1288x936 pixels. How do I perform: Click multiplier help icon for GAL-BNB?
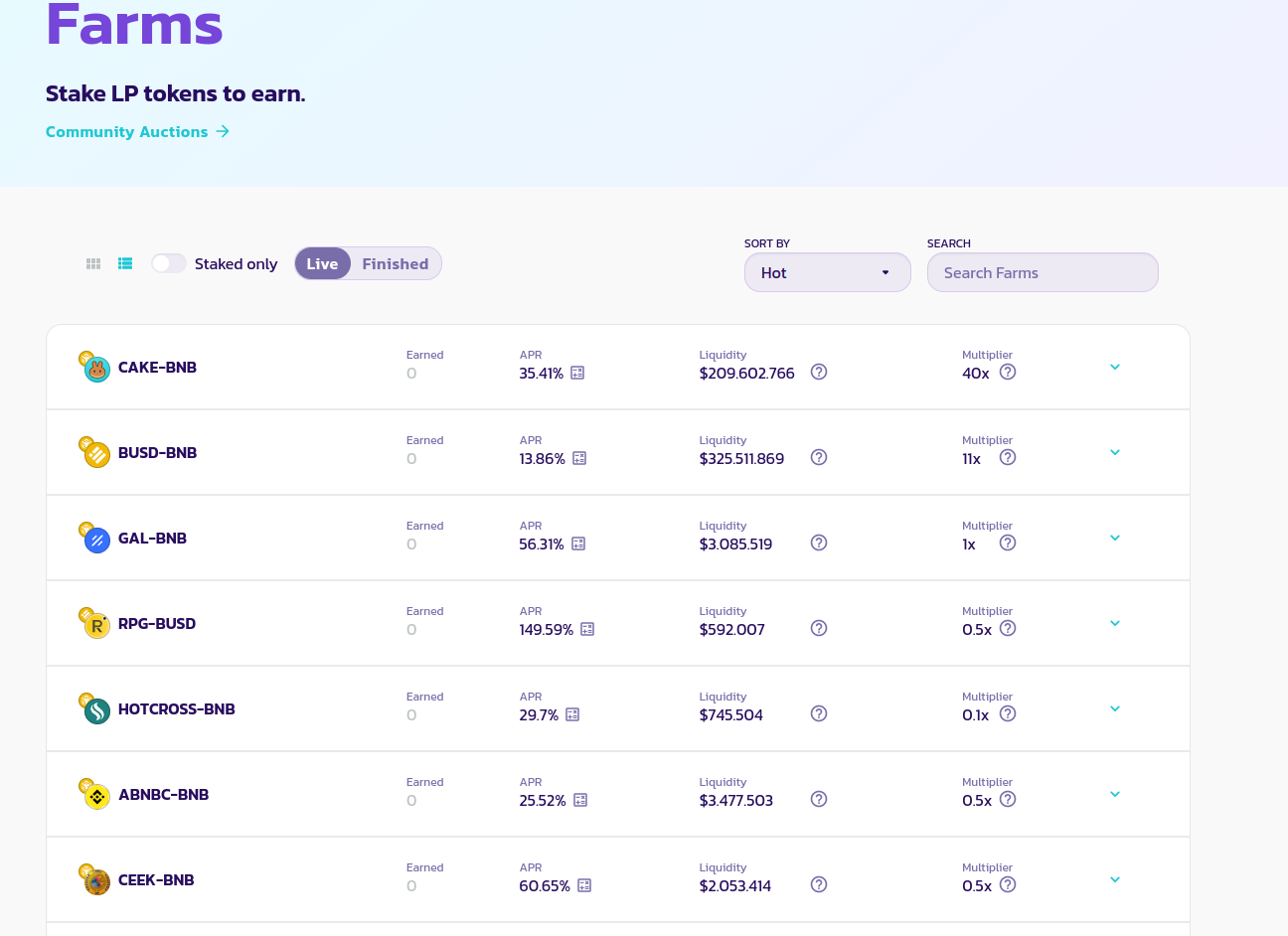point(1008,543)
